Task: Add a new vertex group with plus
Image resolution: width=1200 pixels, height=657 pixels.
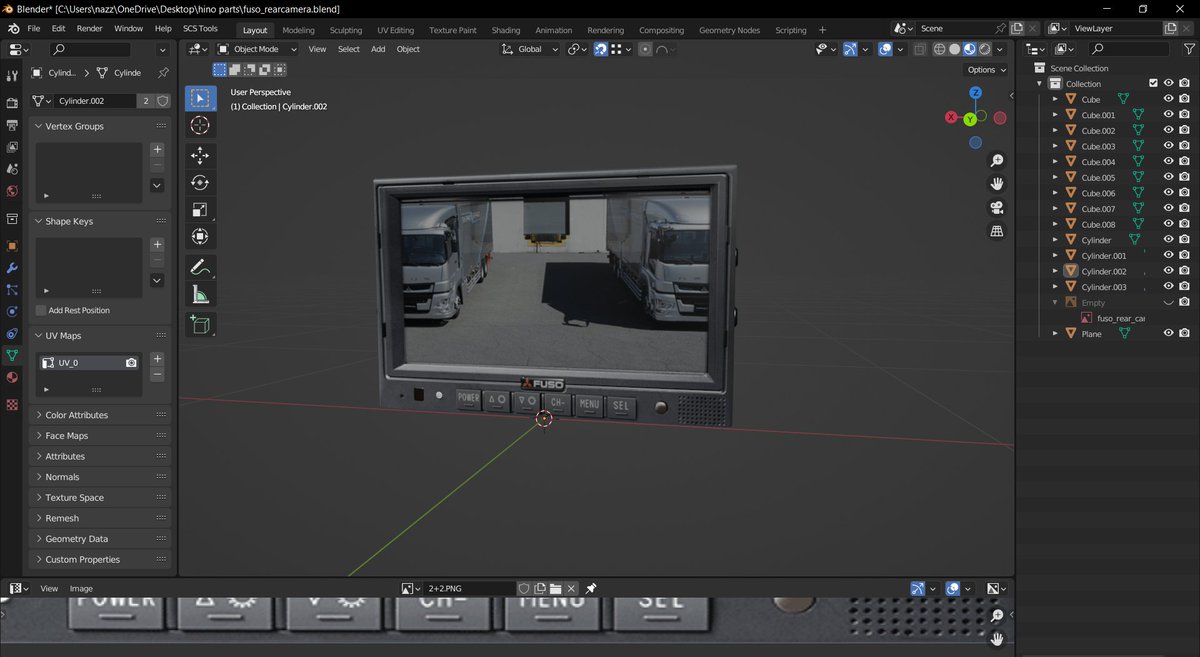Action: (x=157, y=149)
